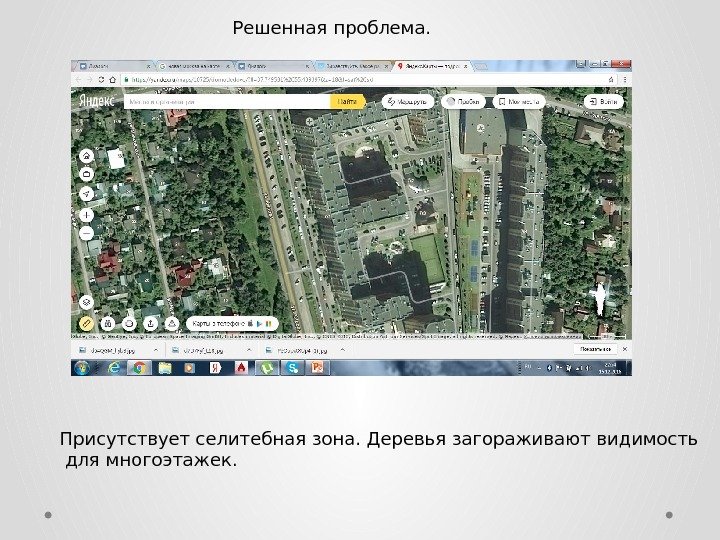Click the taskbar clock and date
This screenshot has height=540, width=720.
[610, 368]
